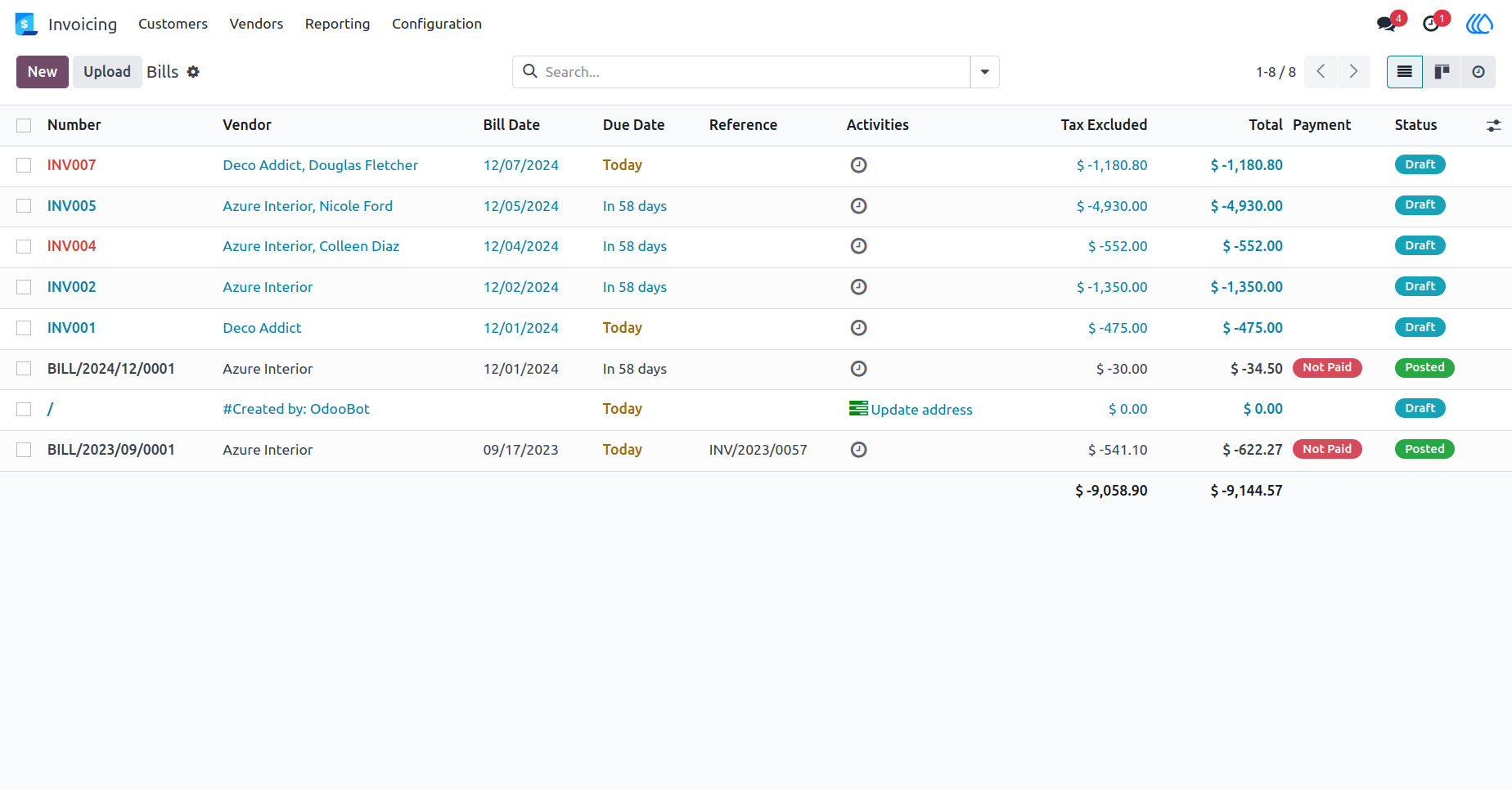Open bill INV004
1512x790 pixels.
pyautogui.click(x=71, y=246)
